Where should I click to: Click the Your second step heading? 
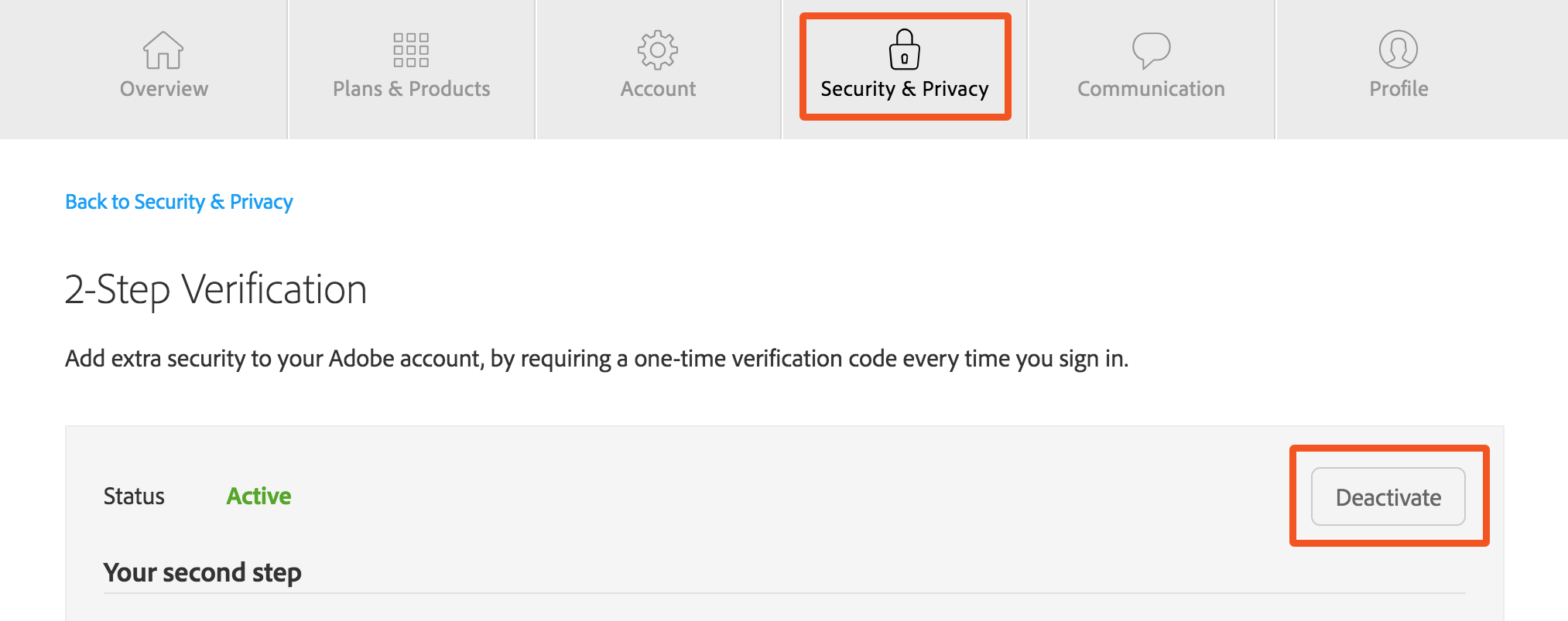[x=203, y=572]
